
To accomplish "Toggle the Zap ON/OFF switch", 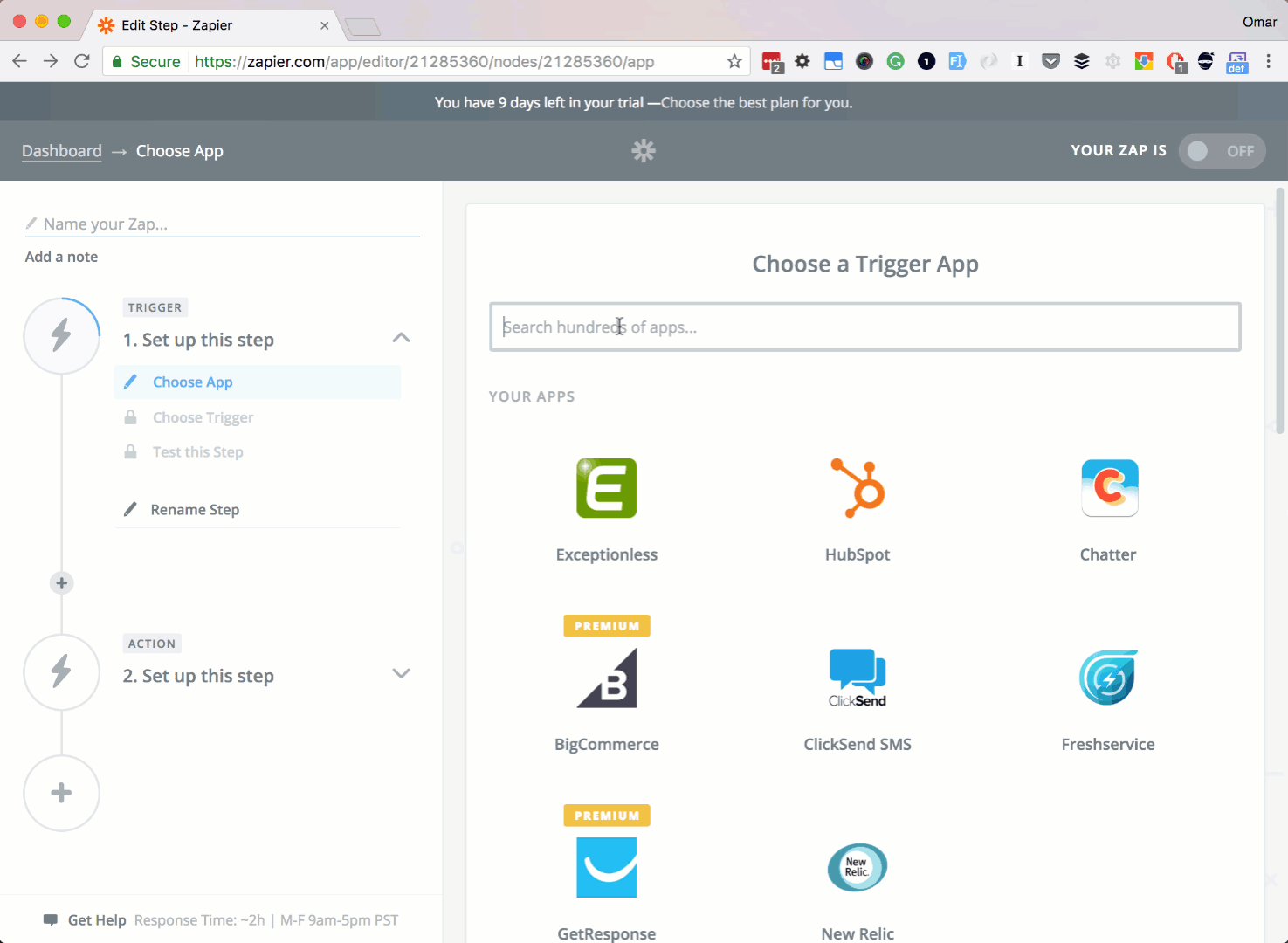I will [x=1222, y=151].
